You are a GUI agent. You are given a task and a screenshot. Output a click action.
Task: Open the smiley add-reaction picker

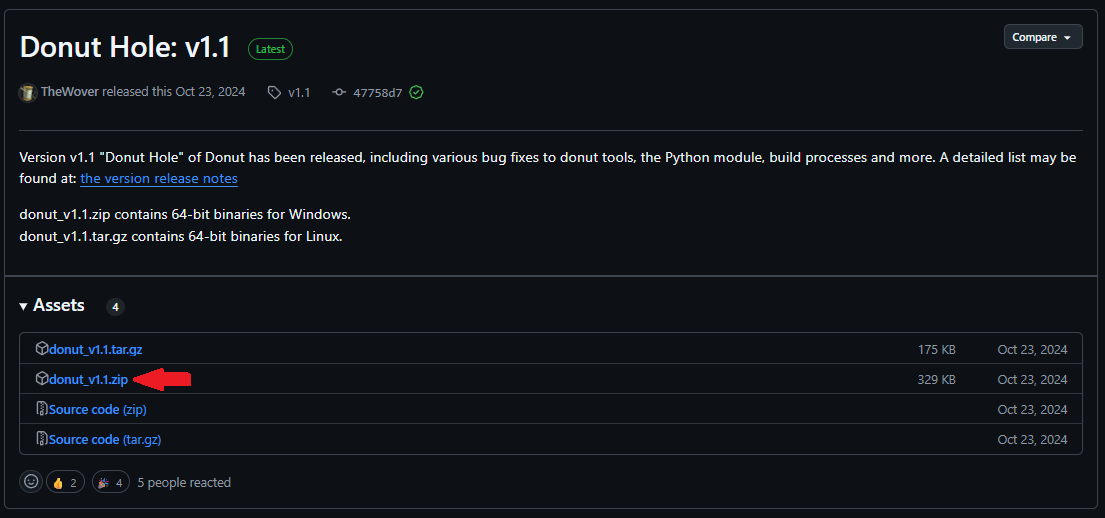coord(31,481)
